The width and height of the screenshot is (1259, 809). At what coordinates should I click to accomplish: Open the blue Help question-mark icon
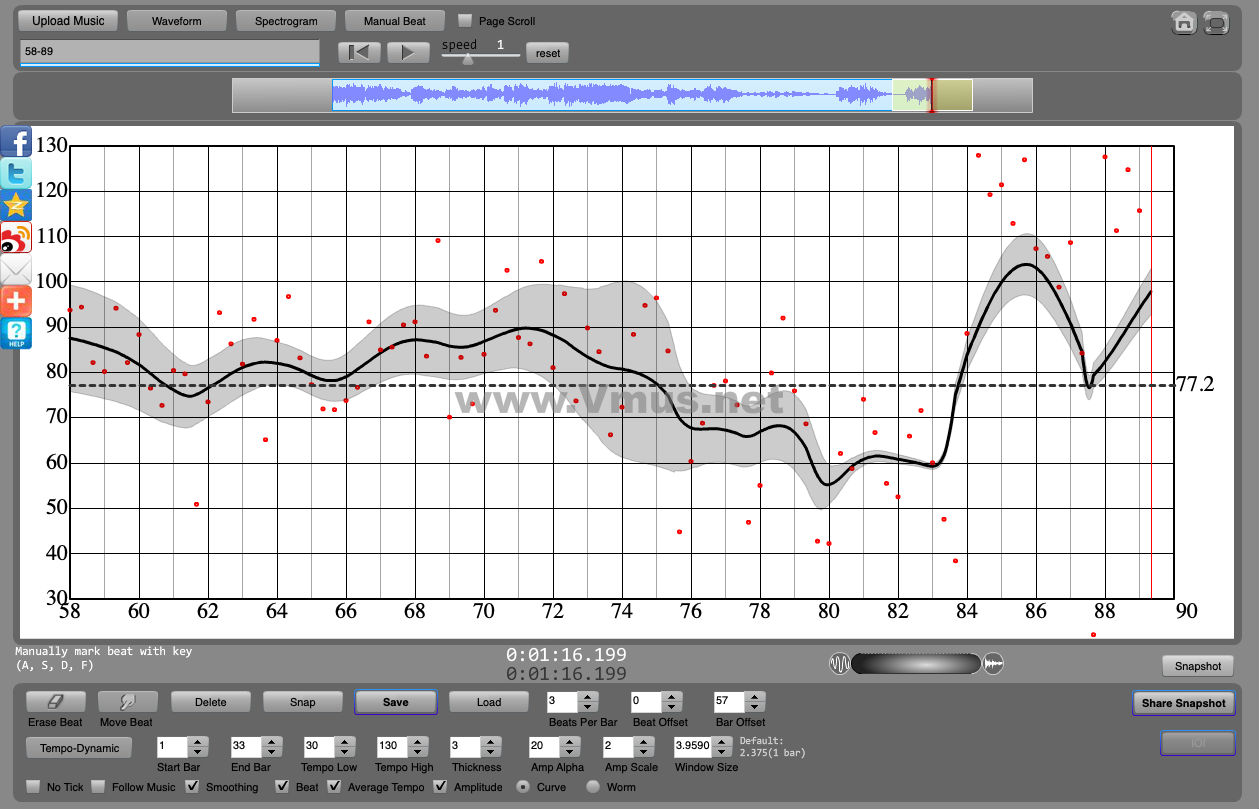16,334
